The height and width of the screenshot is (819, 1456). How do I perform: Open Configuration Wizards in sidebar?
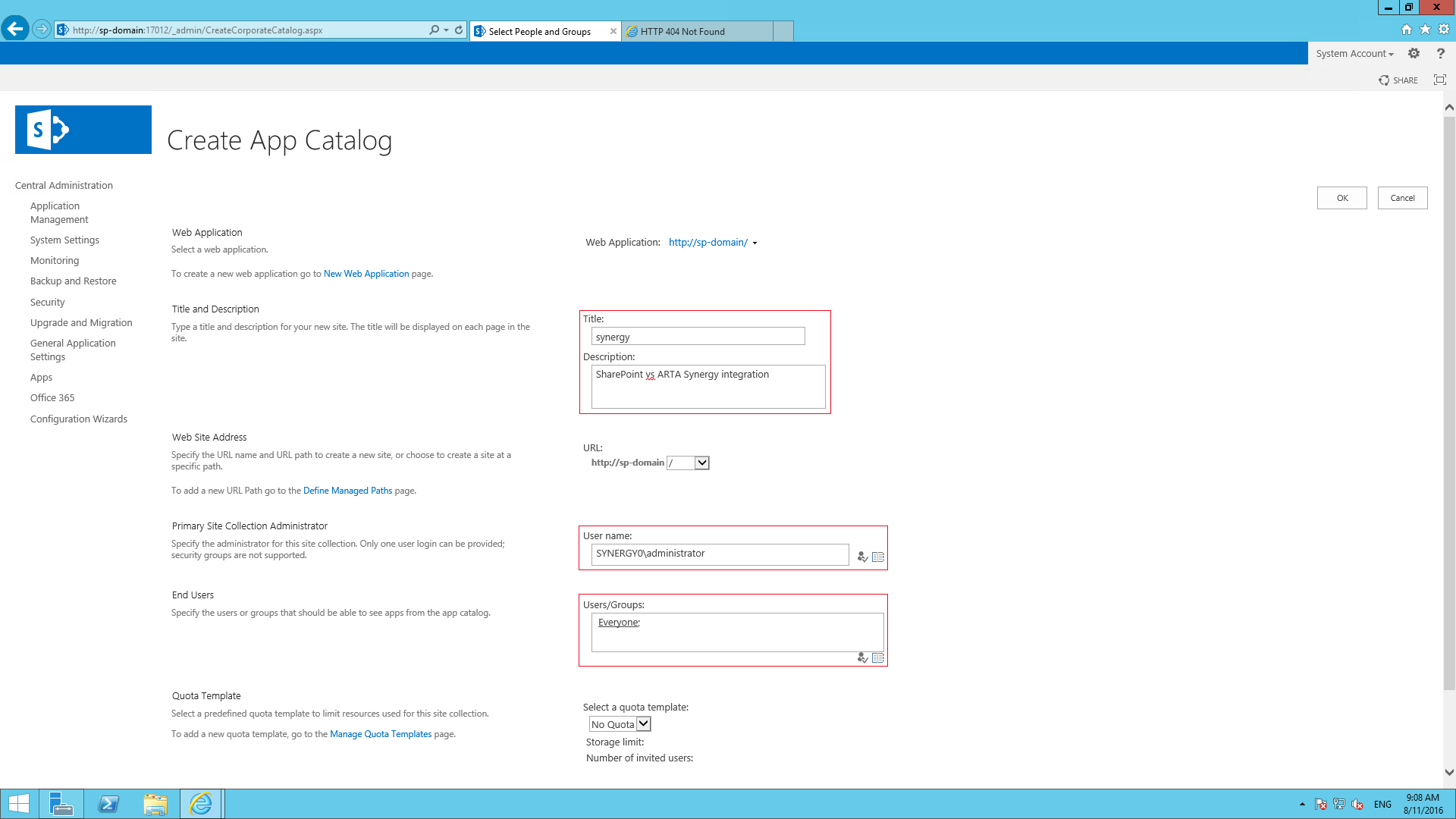point(79,419)
